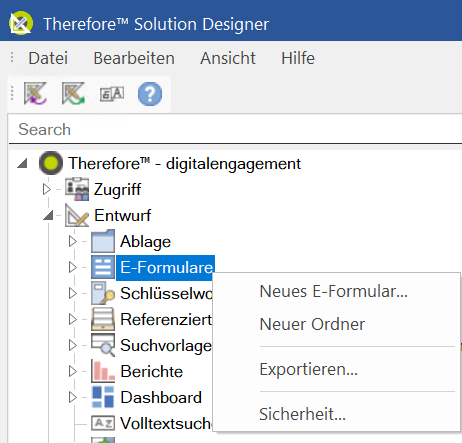Viewport: 462px width, 443px height.
Task: Select the Zugriff tree item
Action: coord(117,189)
